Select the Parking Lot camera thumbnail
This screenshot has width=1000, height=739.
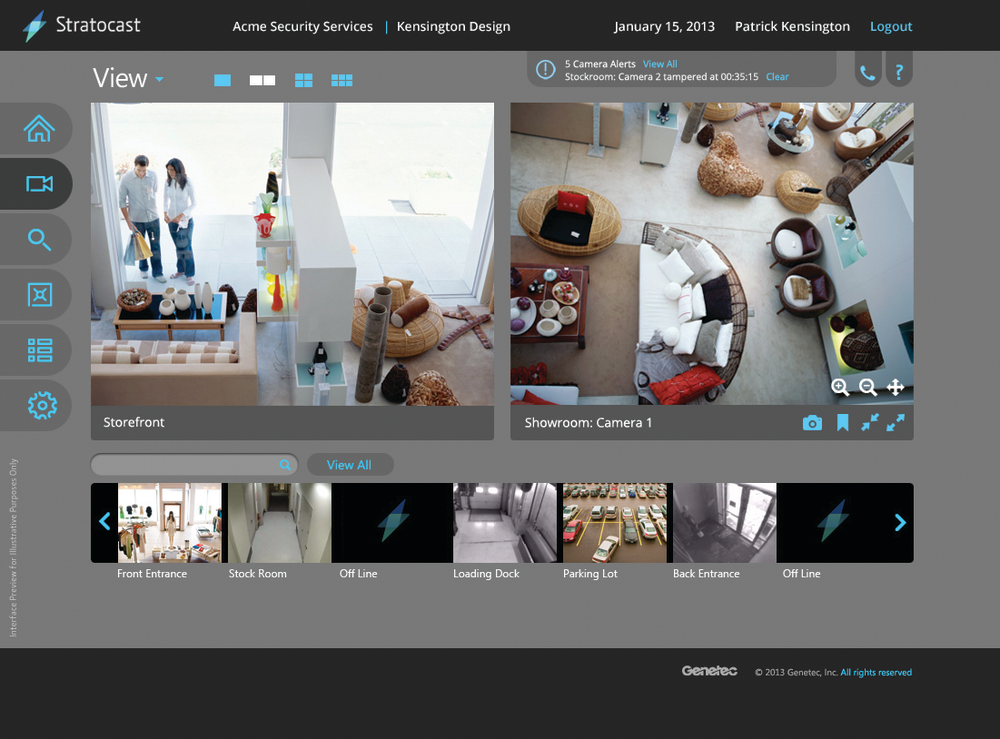(x=614, y=521)
